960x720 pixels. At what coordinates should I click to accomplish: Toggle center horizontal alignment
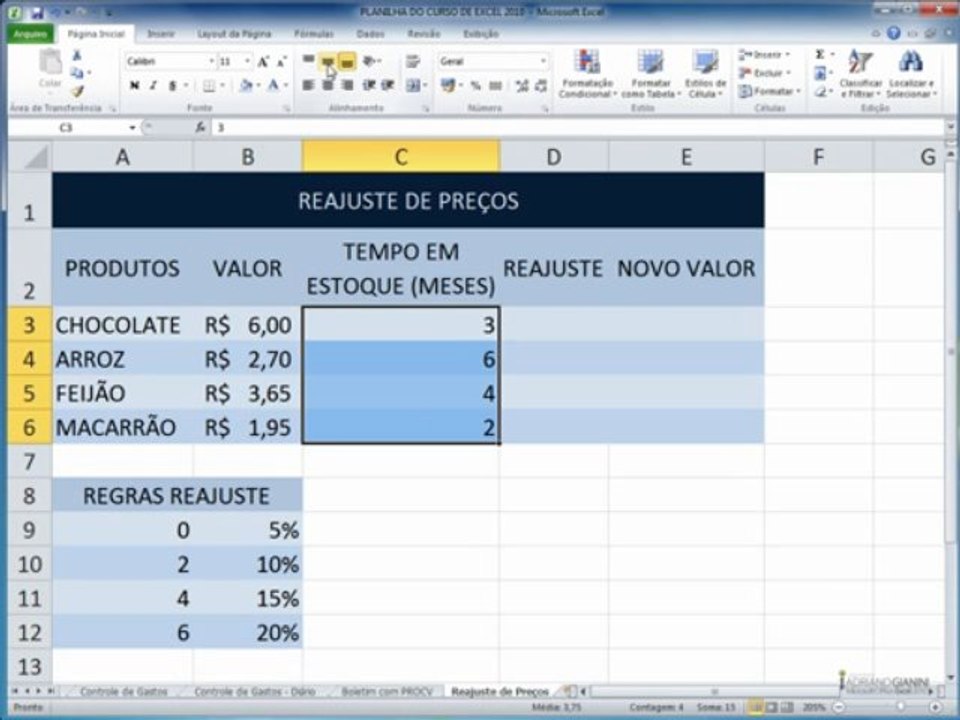[x=328, y=85]
